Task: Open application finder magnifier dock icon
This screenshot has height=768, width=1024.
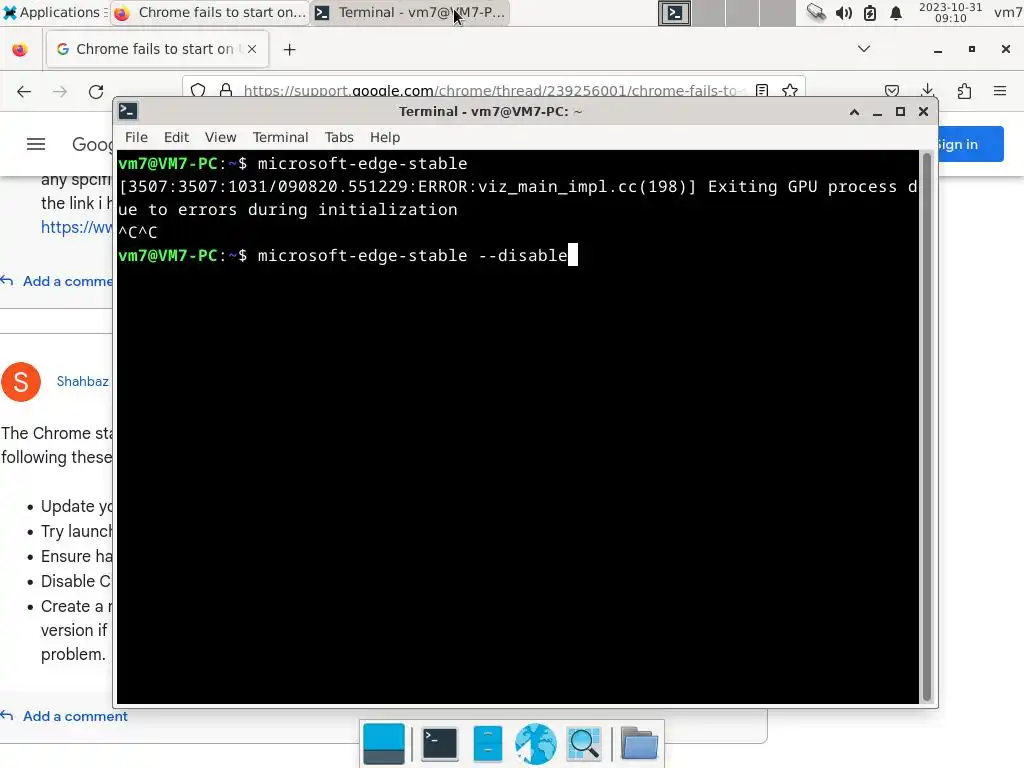Action: click(584, 744)
